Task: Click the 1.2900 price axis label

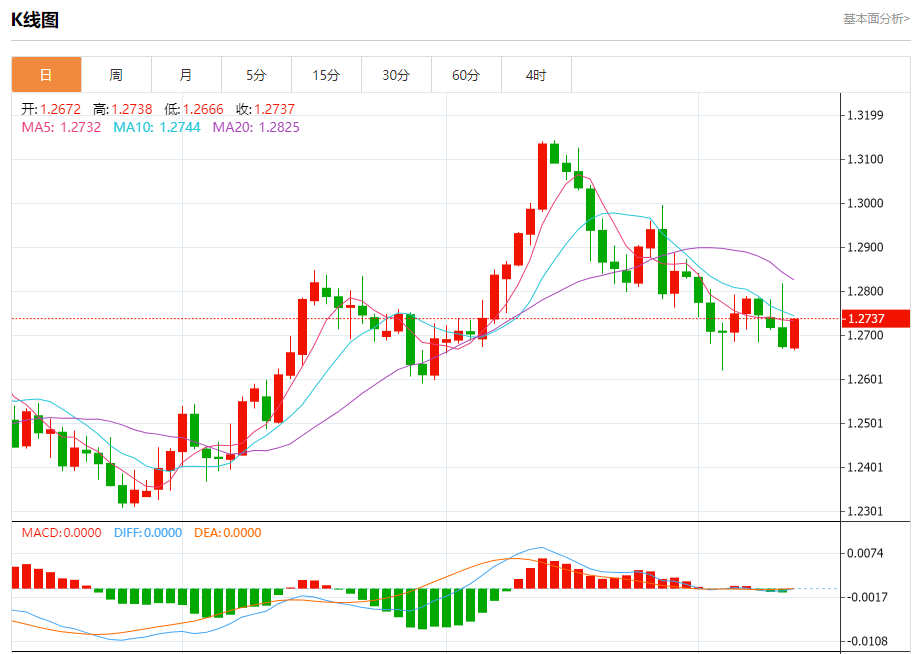Action: [865, 248]
